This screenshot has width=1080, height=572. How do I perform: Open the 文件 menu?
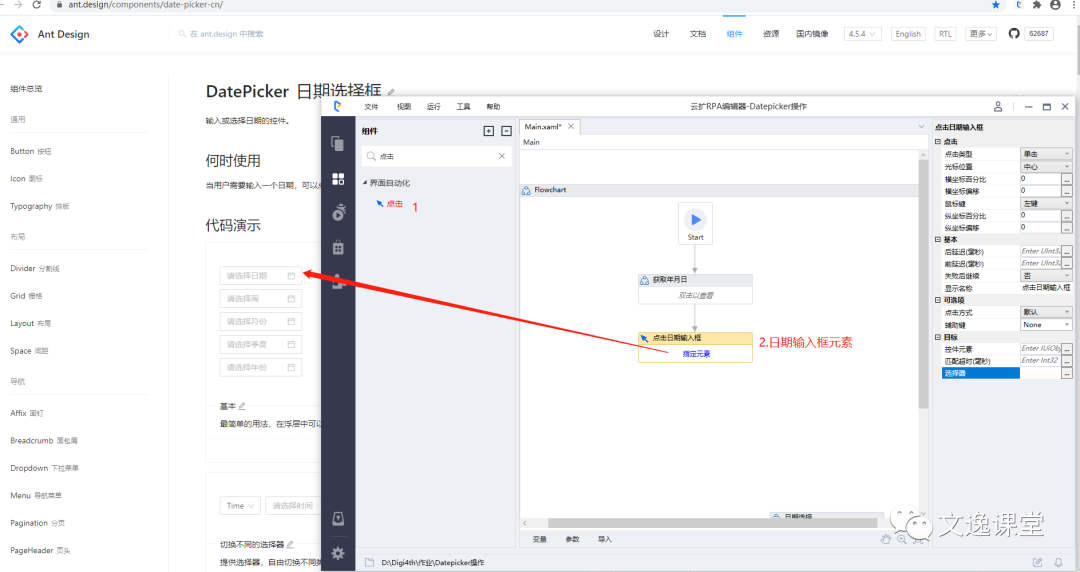point(371,106)
